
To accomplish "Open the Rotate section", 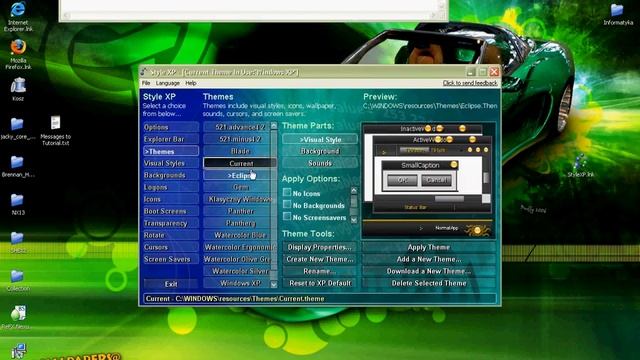I will coord(171,235).
